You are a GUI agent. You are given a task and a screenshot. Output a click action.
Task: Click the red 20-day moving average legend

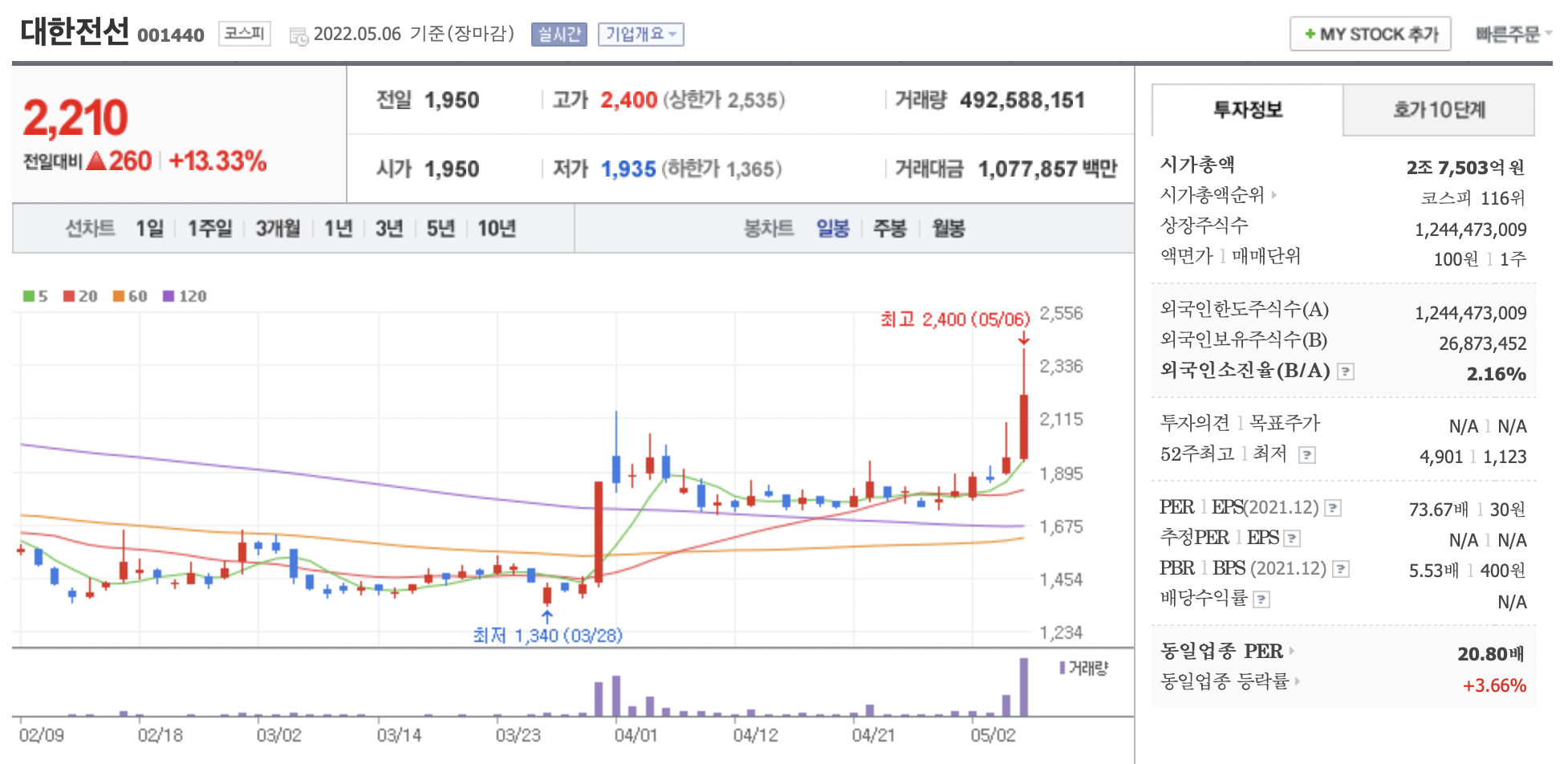pos(80,296)
